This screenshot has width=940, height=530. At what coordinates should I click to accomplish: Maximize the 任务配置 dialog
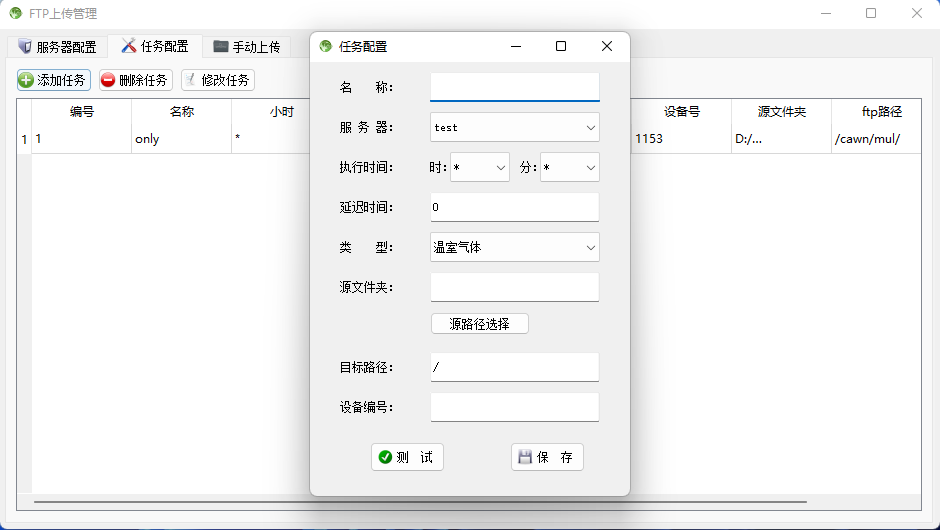(x=561, y=46)
